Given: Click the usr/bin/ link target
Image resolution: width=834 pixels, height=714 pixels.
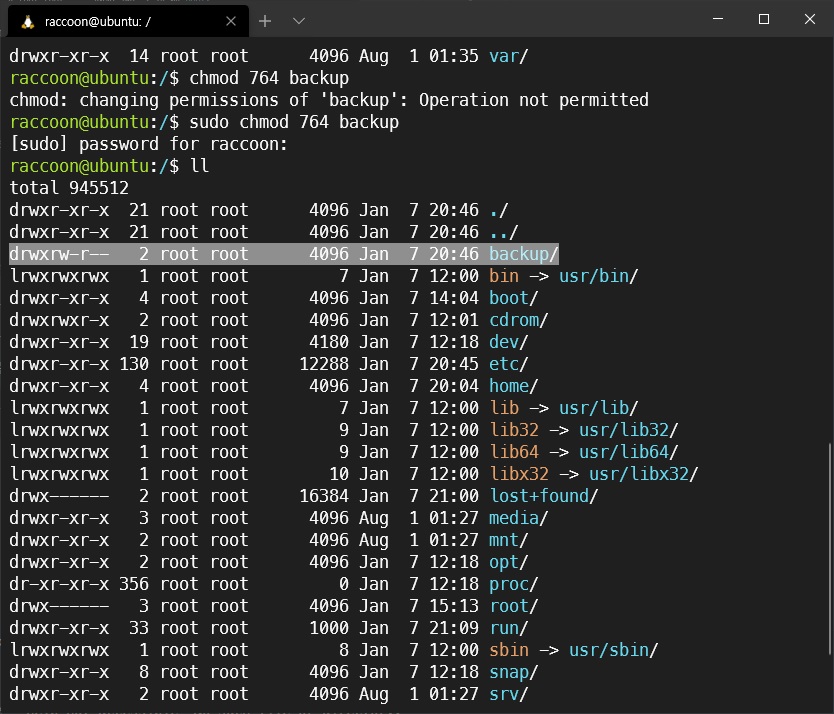Looking at the screenshot, I should point(598,276).
